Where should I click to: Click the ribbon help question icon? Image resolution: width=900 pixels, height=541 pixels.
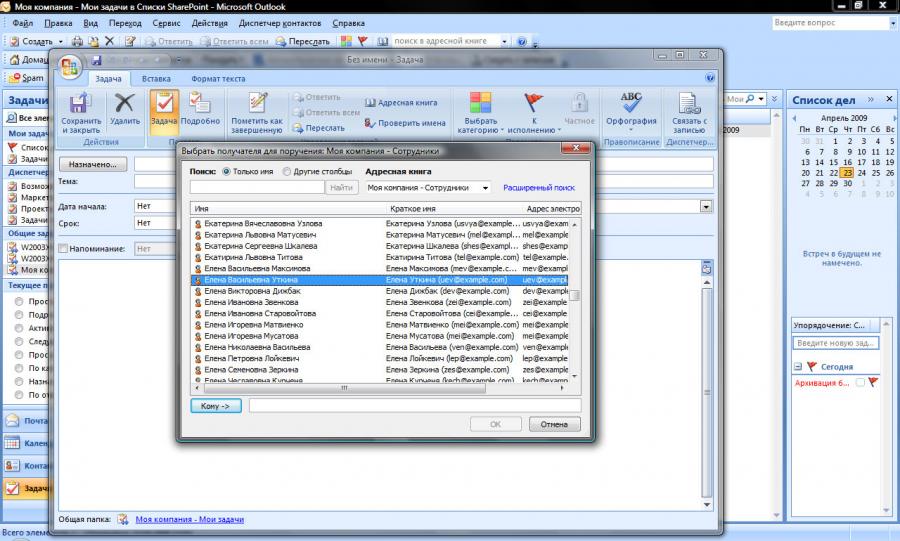[x=710, y=78]
